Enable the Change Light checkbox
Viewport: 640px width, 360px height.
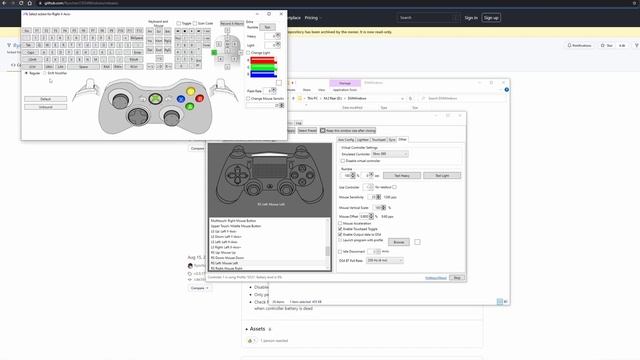[248, 53]
